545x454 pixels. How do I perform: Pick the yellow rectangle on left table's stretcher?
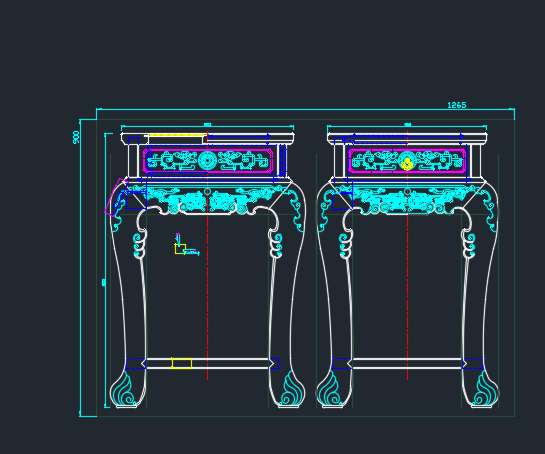click(181, 363)
